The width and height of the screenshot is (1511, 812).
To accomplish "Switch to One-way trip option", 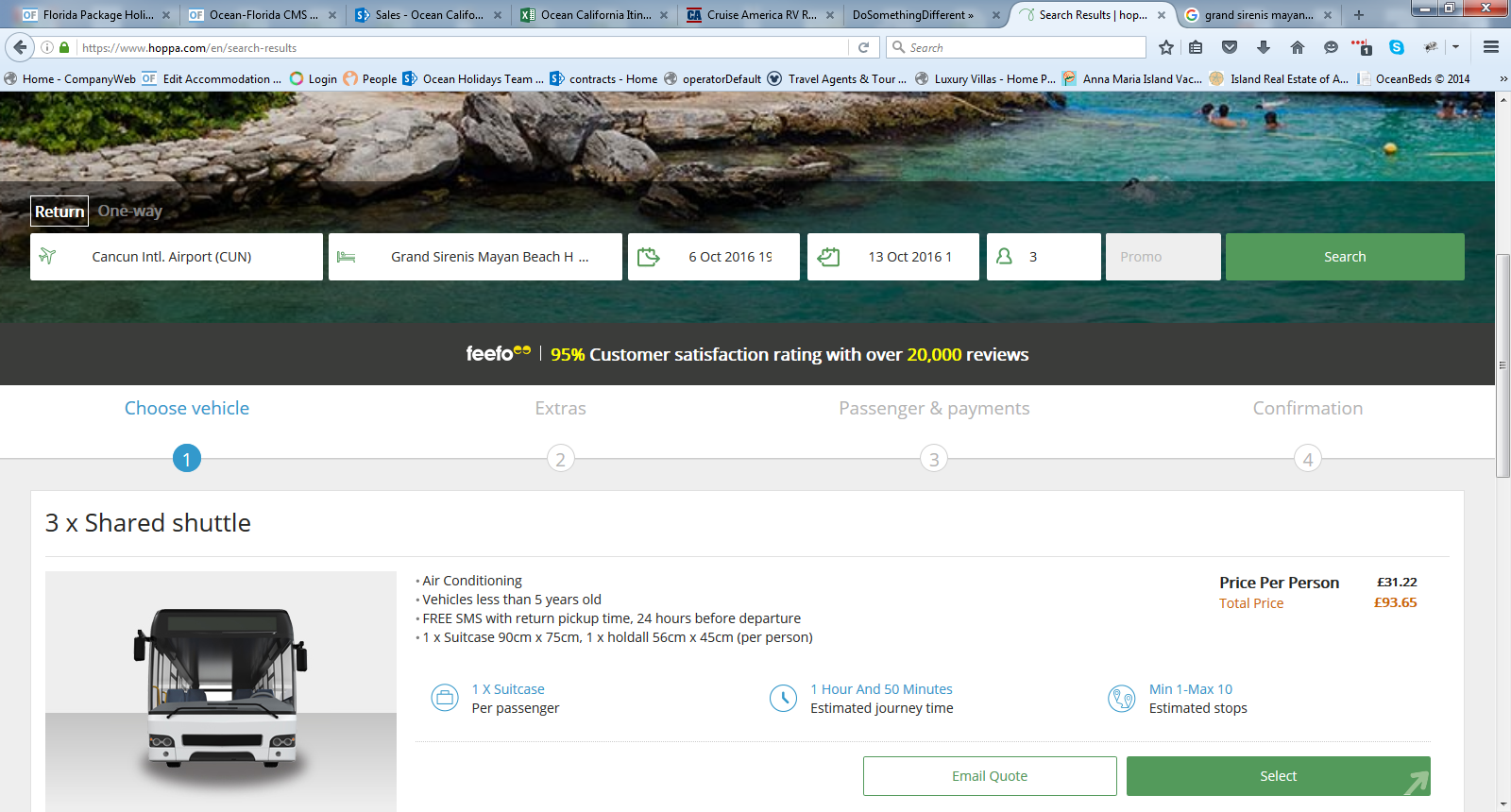I will pyautogui.click(x=130, y=211).
